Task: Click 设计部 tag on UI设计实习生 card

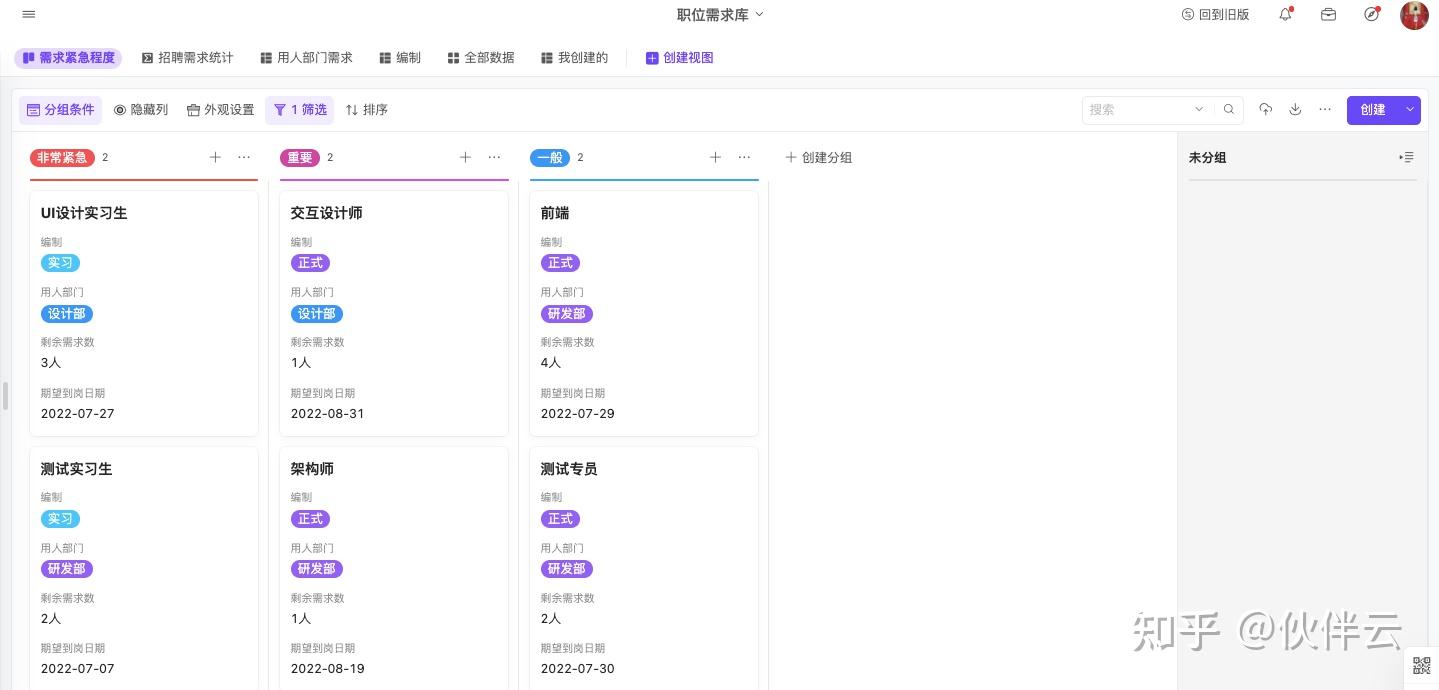Action: 67,314
